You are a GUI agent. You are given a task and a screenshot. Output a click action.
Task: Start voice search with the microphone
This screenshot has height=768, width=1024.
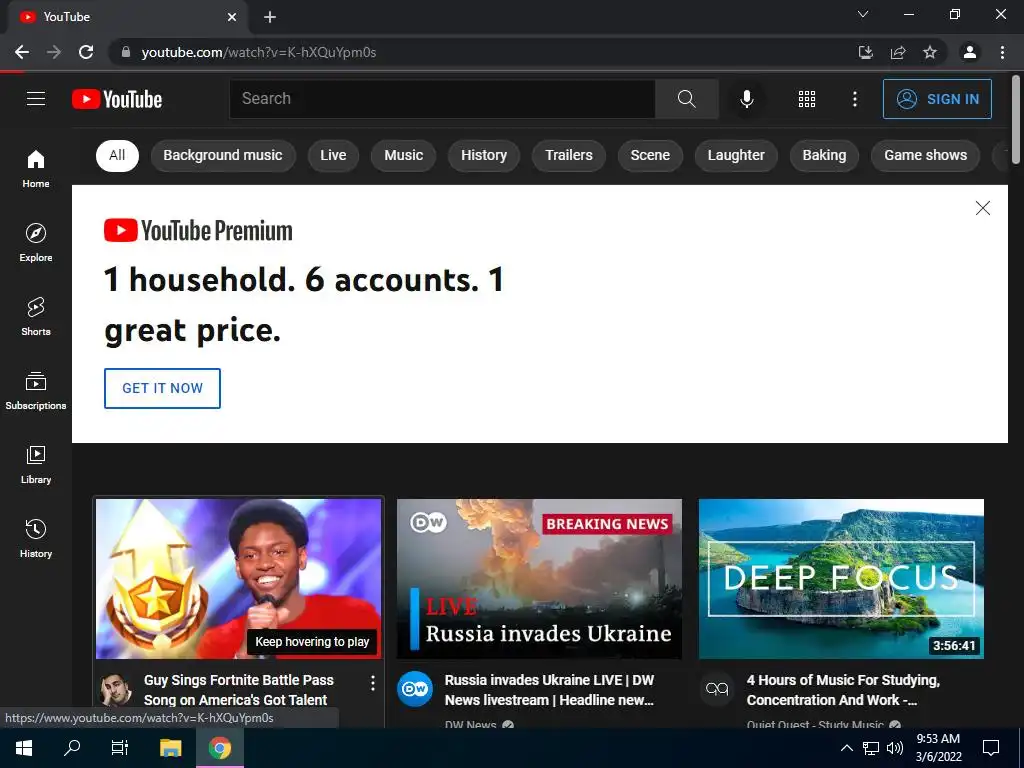pyautogui.click(x=746, y=99)
